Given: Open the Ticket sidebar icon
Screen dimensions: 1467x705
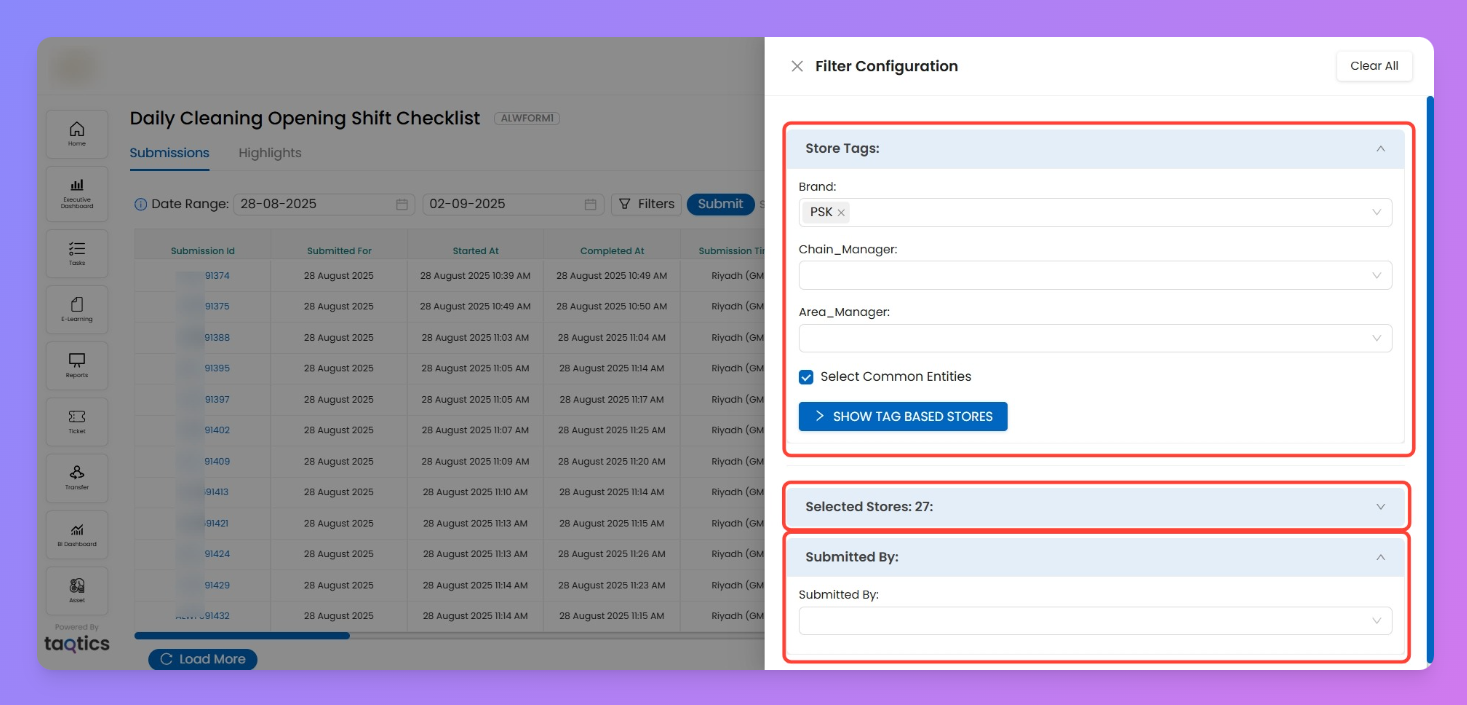Looking at the screenshot, I should pos(77,421).
